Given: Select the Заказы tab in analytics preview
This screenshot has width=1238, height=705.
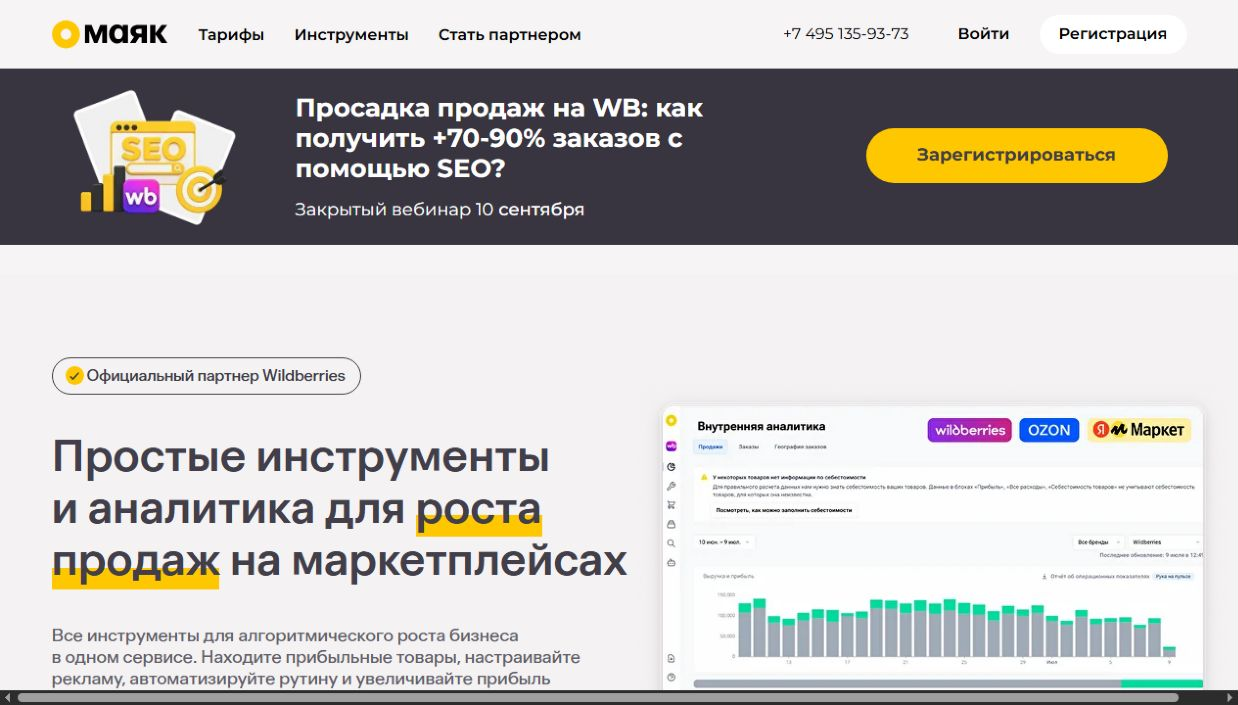Looking at the screenshot, I should tap(748, 447).
